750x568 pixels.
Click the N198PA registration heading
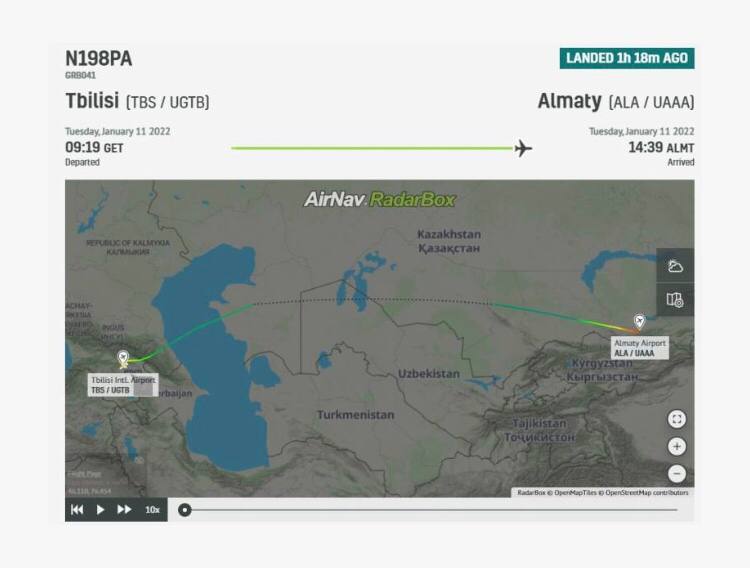(99, 59)
